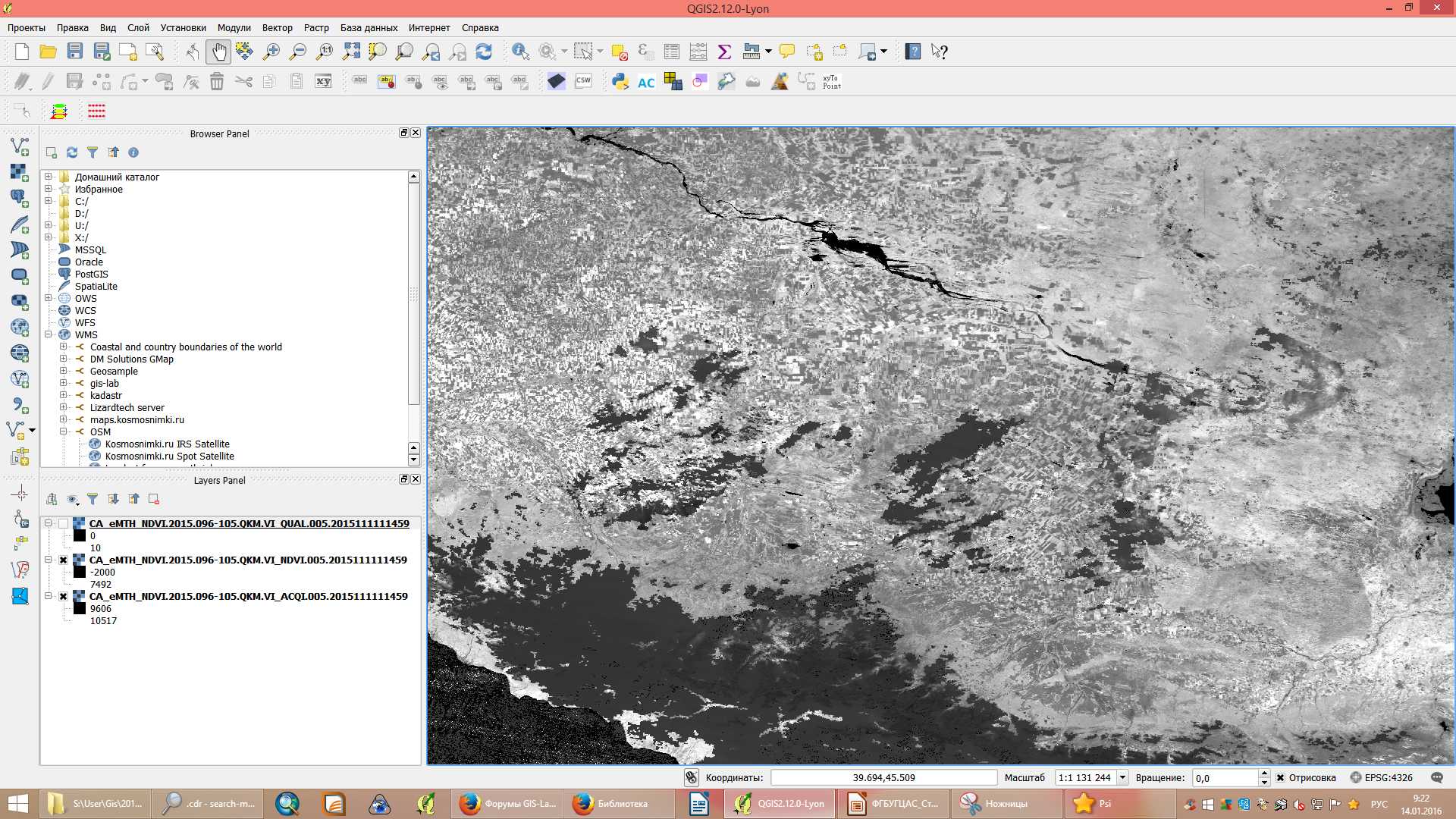Enable the VI_QUAL layer checkbox

pyautogui.click(x=64, y=523)
